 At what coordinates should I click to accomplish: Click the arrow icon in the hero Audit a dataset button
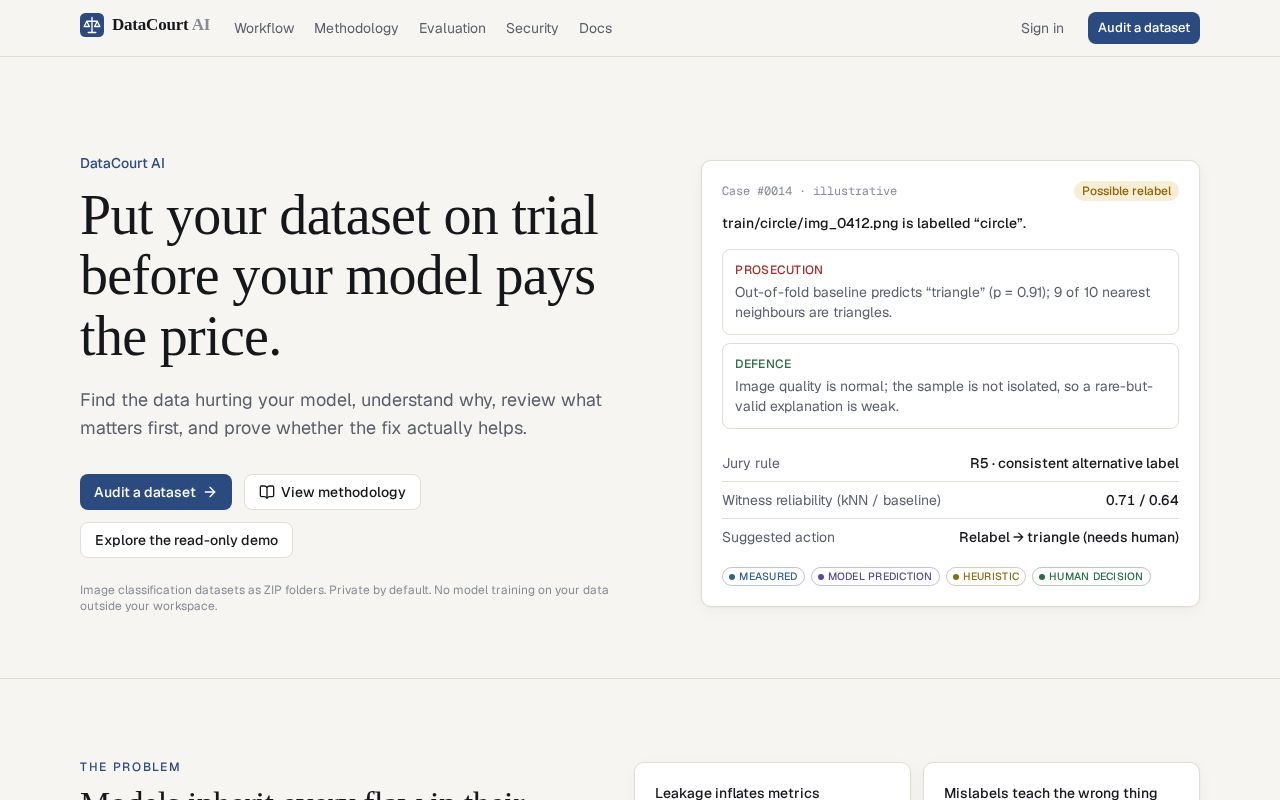(x=210, y=492)
